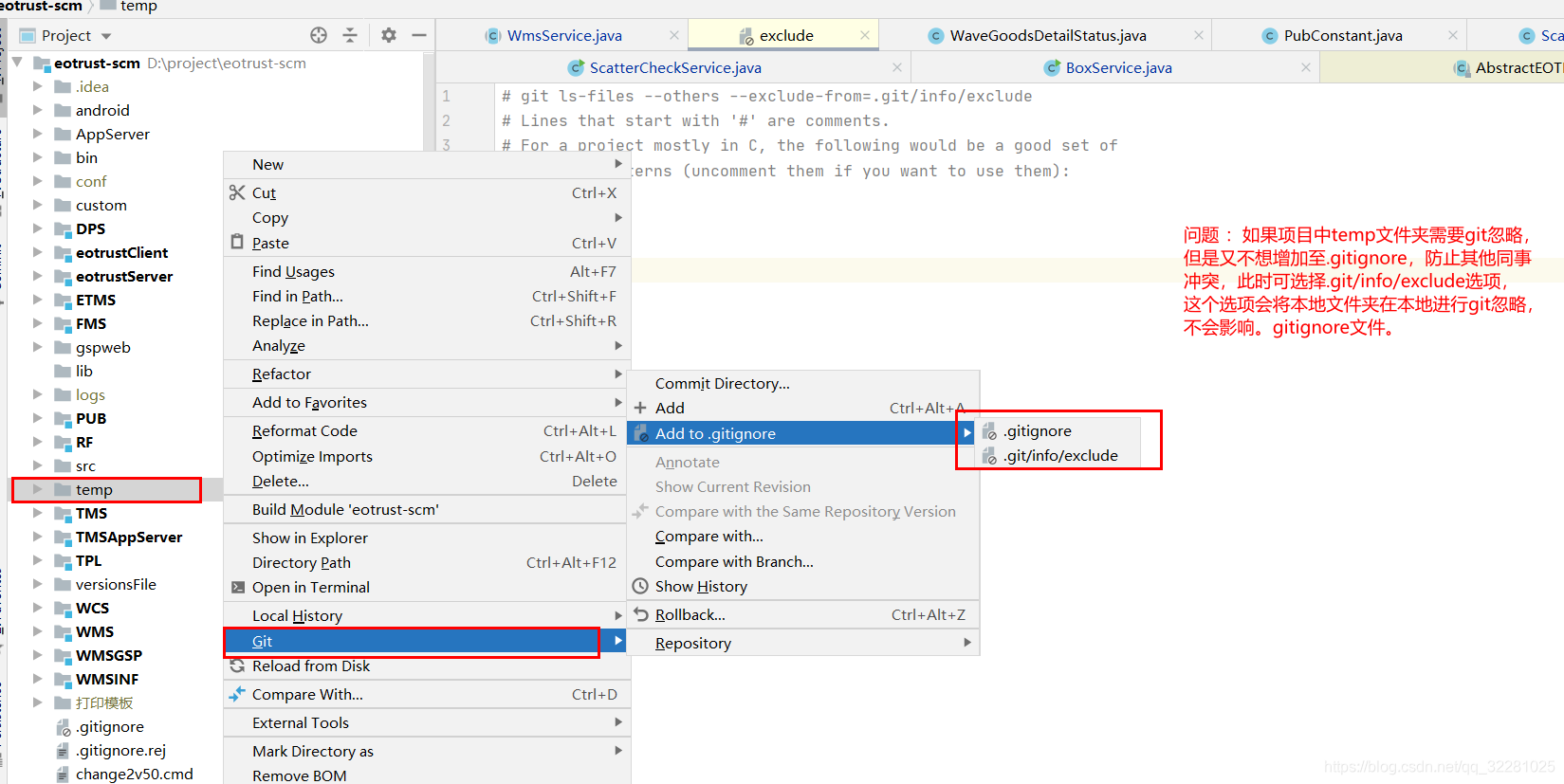Expand the android folder arrow

click(x=38, y=110)
